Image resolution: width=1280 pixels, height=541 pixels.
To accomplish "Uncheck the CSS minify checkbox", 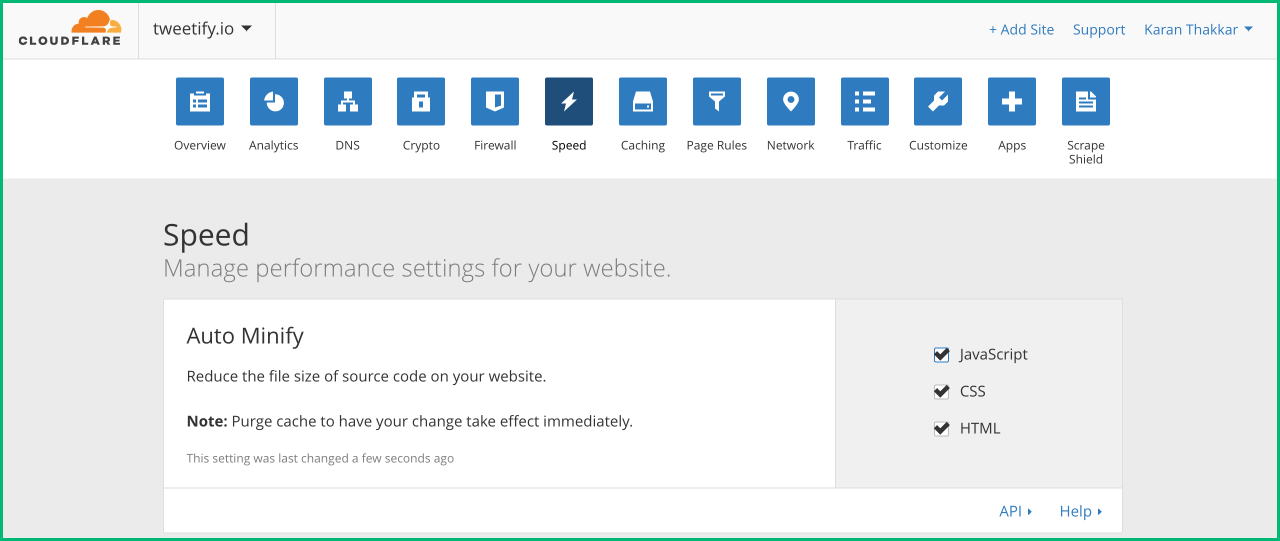I will pyautogui.click(x=941, y=392).
